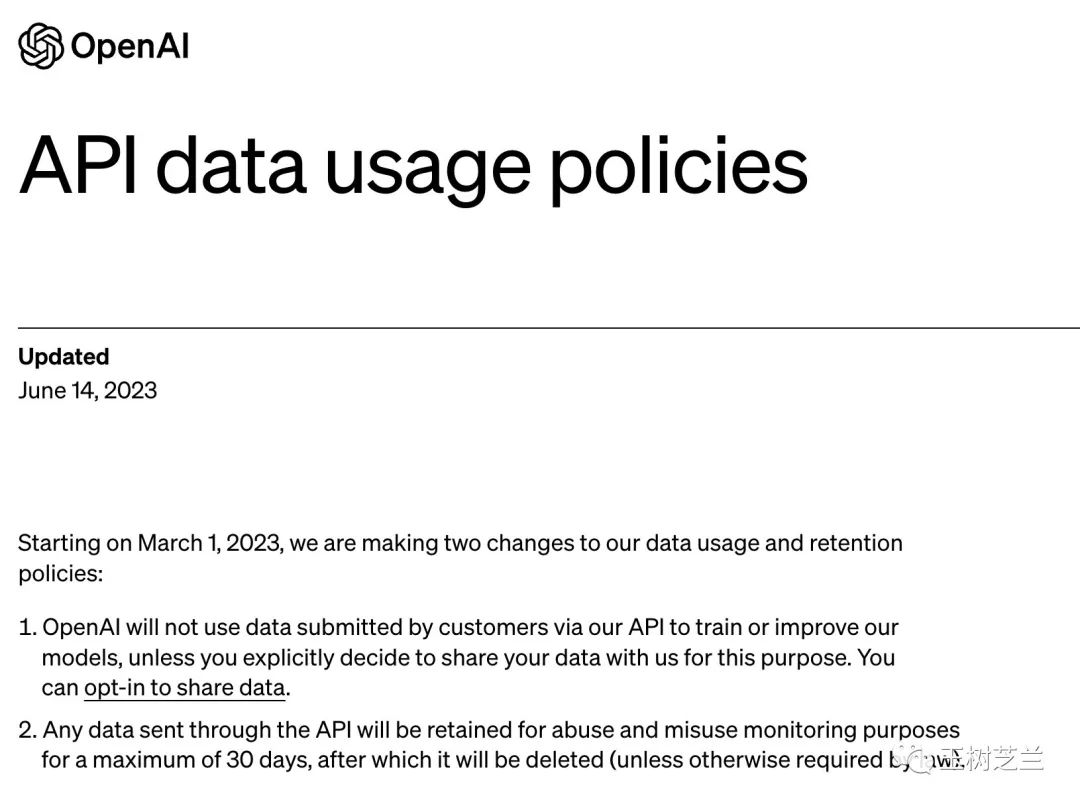Image resolution: width=1080 pixels, height=806 pixels.
Task: Click the "June 14, 2023" date
Action: point(87,390)
